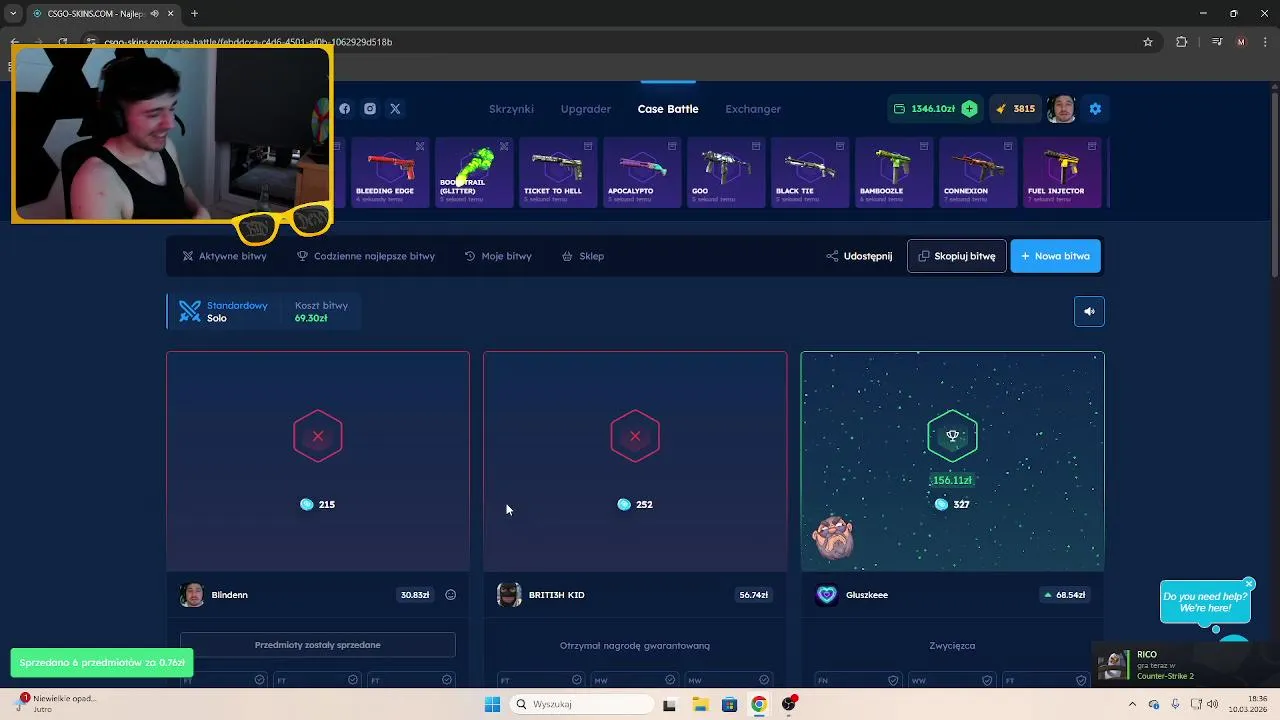Screen dimensions: 1280x720
Task: Toggle the battle sound speaker button
Action: click(1089, 311)
